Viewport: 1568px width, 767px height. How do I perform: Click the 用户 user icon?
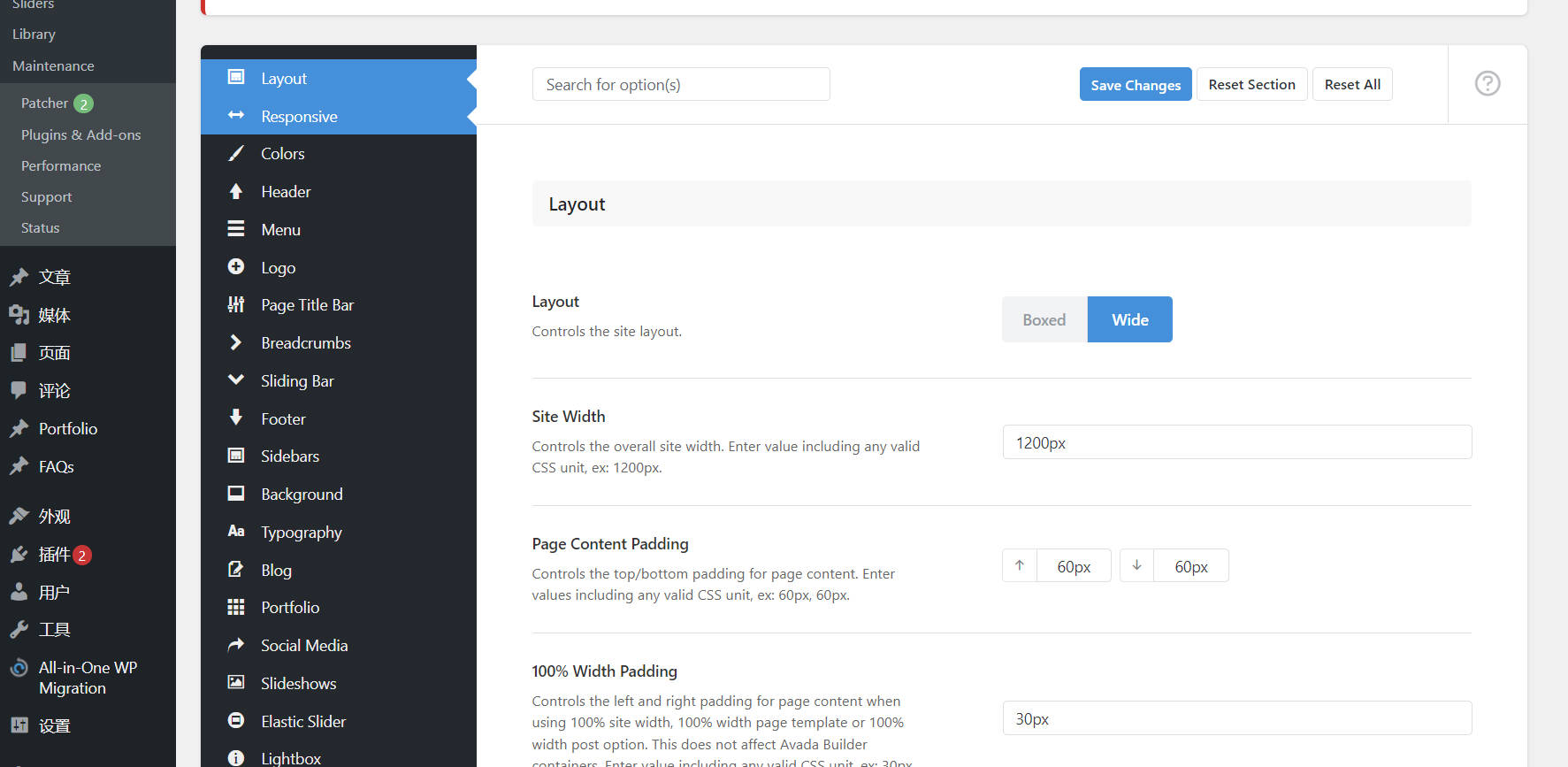(x=19, y=592)
